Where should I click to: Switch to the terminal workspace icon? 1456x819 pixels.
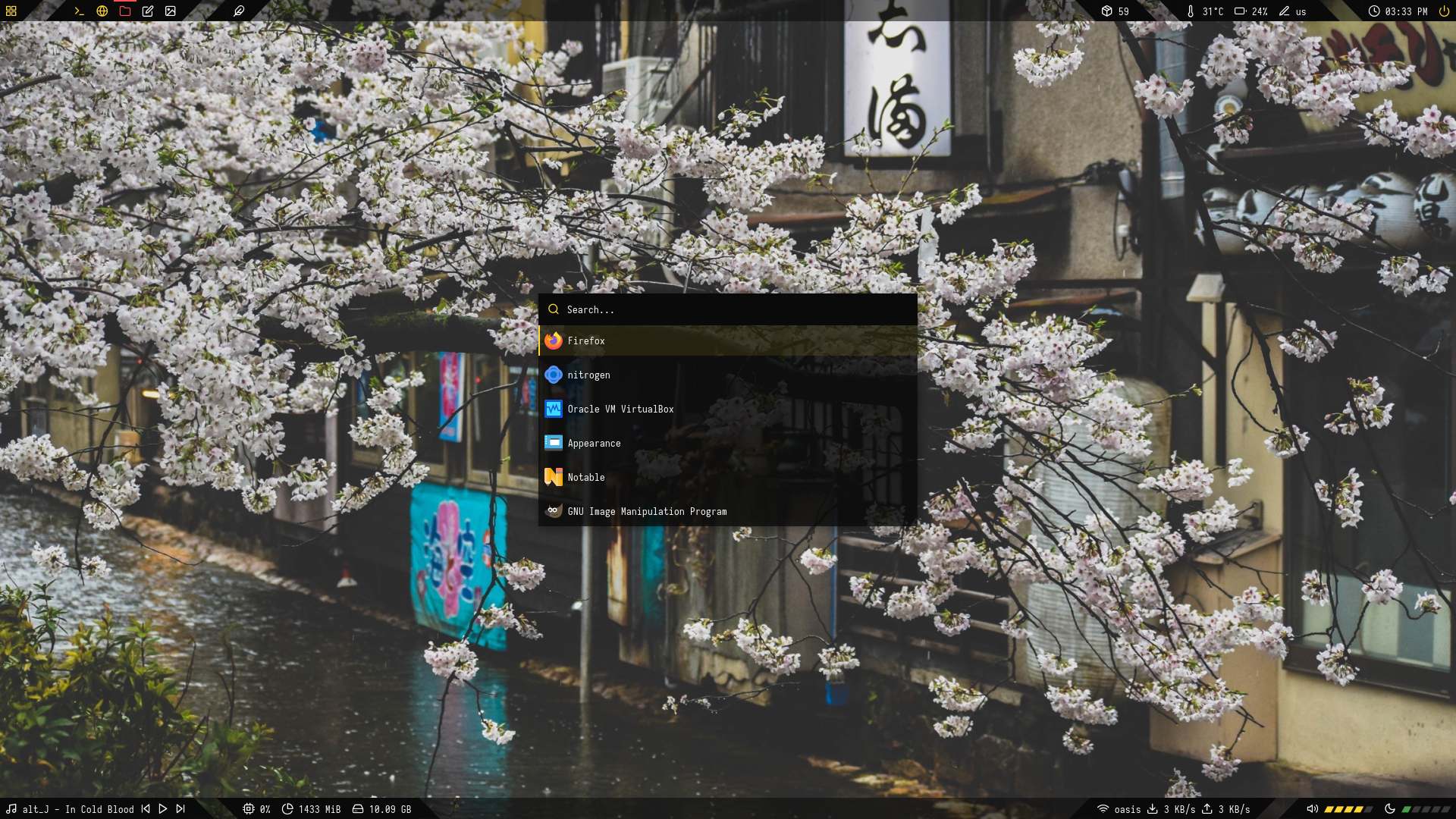coord(79,11)
